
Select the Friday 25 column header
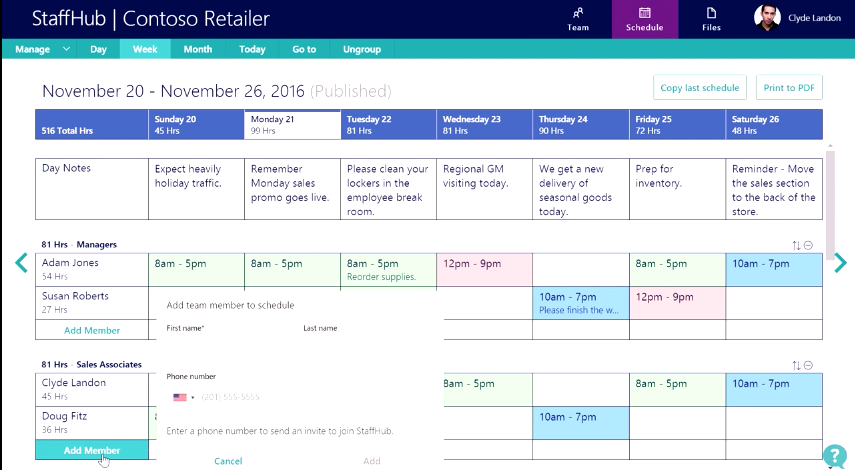tap(677, 124)
